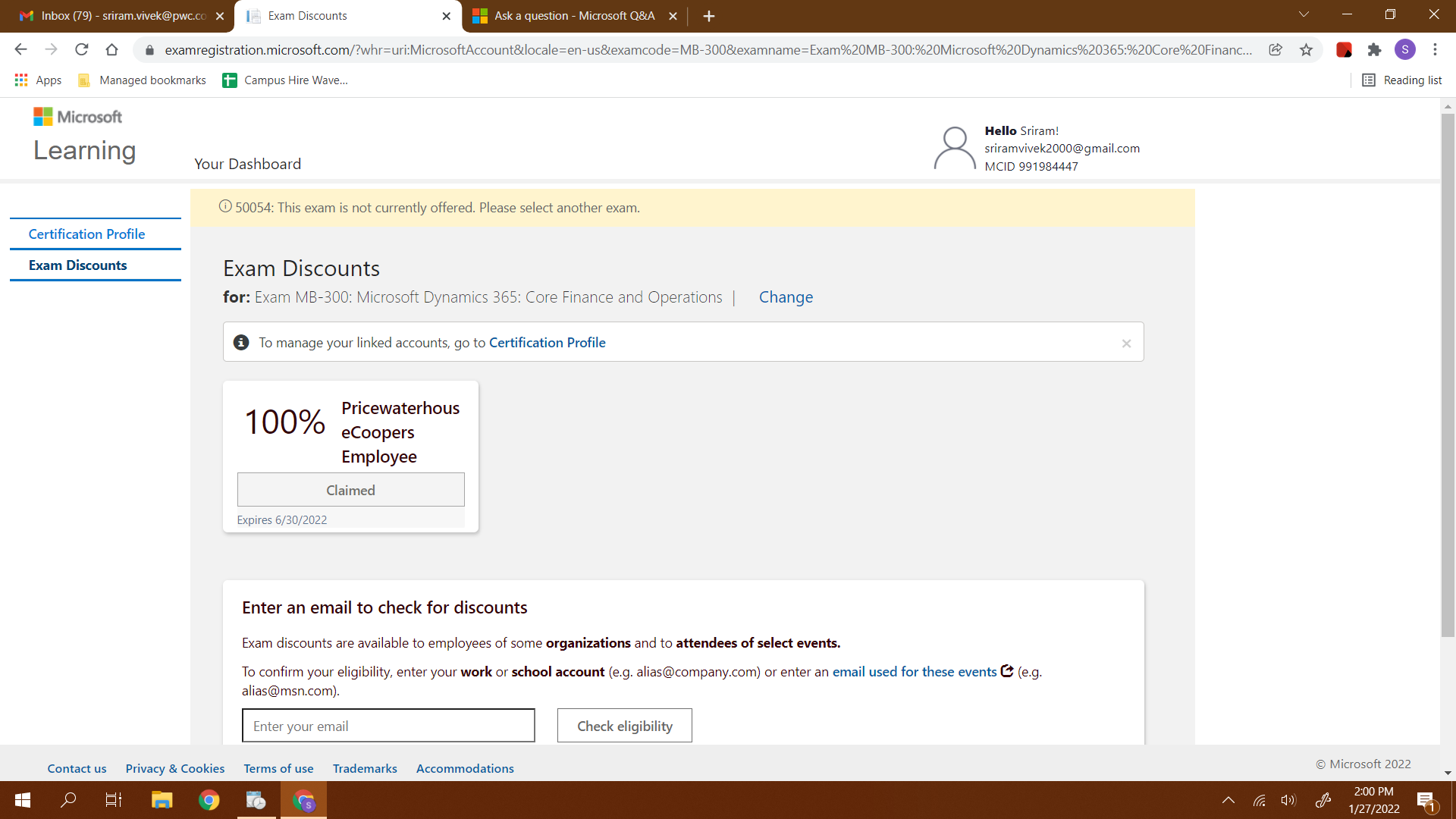Click the address bar URL
The height and width of the screenshot is (819, 1456).
pyautogui.click(x=708, y=49)
